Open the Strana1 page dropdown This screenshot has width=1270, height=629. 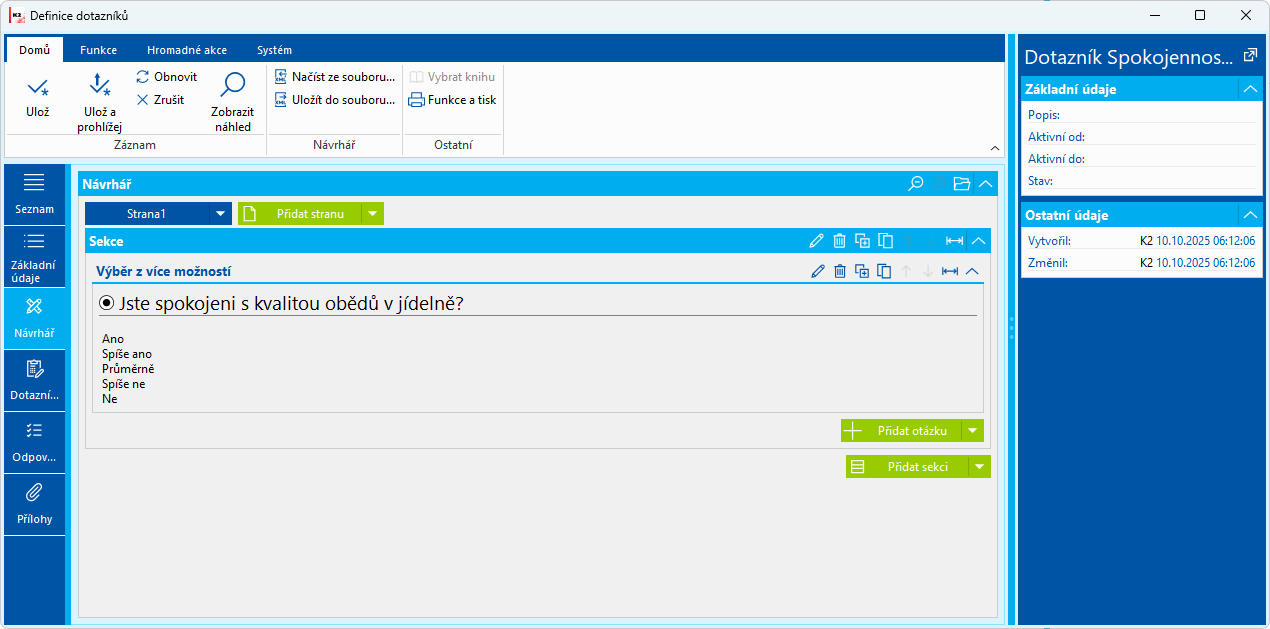pyautogui.click(x=220, y=214)
